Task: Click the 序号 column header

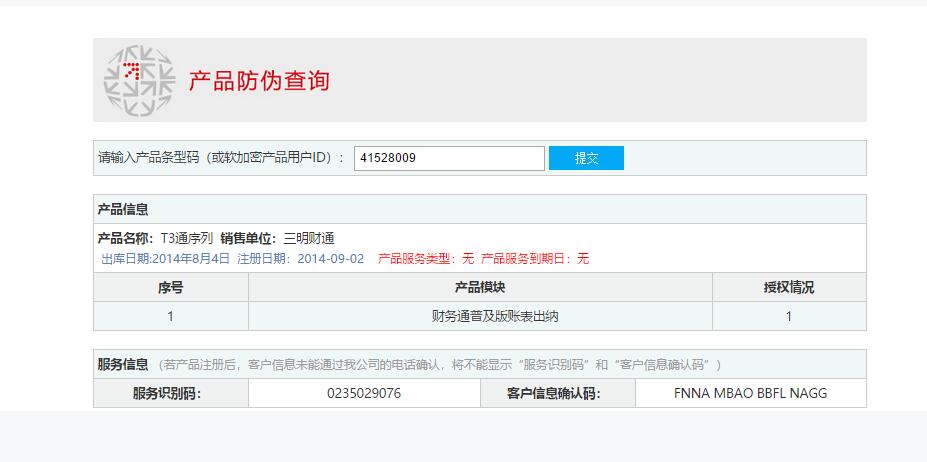Action: [171, 287]
